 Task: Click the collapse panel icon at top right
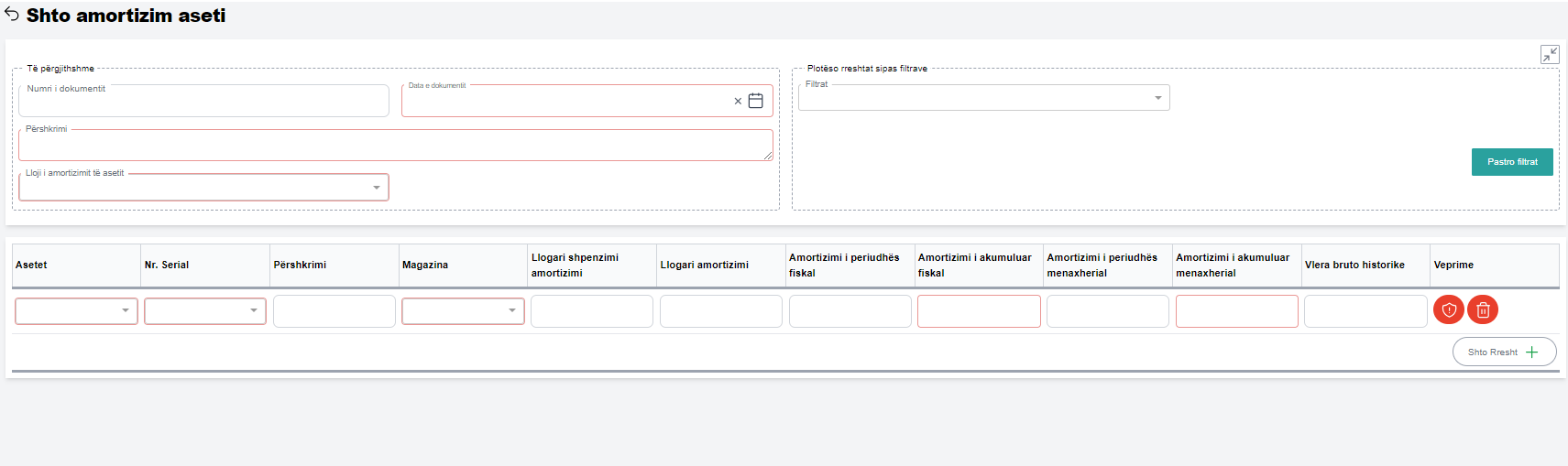click(x=1549, y=55)
